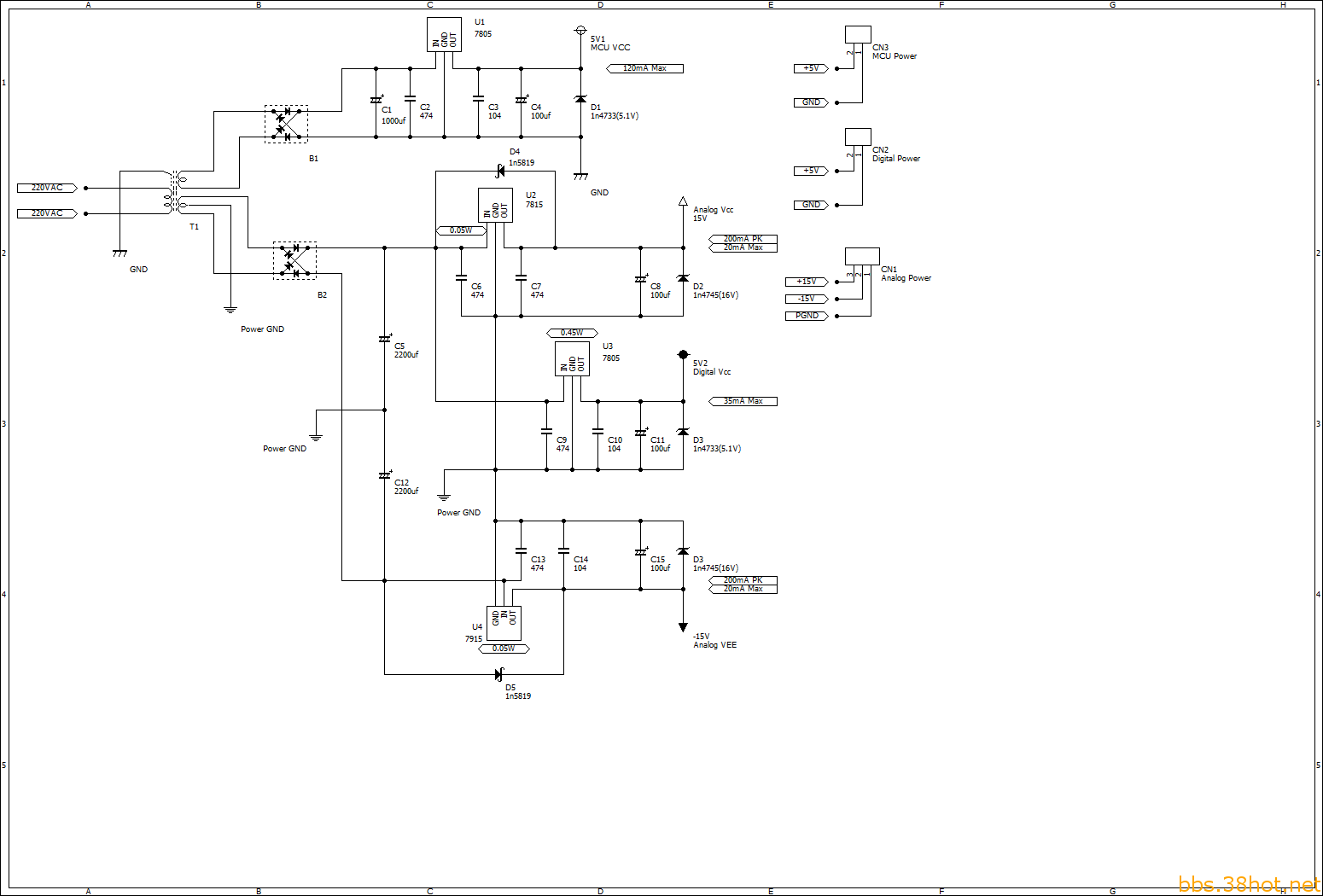Screen dimensions: 1323x896
Task: Select the "35mA Max" note tag
Action: [743, 401]
